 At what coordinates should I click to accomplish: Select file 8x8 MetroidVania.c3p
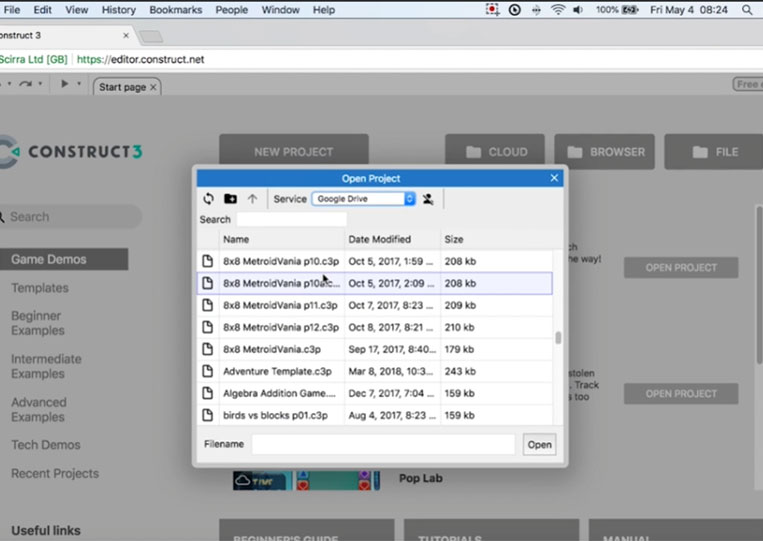pyautogui.click(x=375, y=349)
